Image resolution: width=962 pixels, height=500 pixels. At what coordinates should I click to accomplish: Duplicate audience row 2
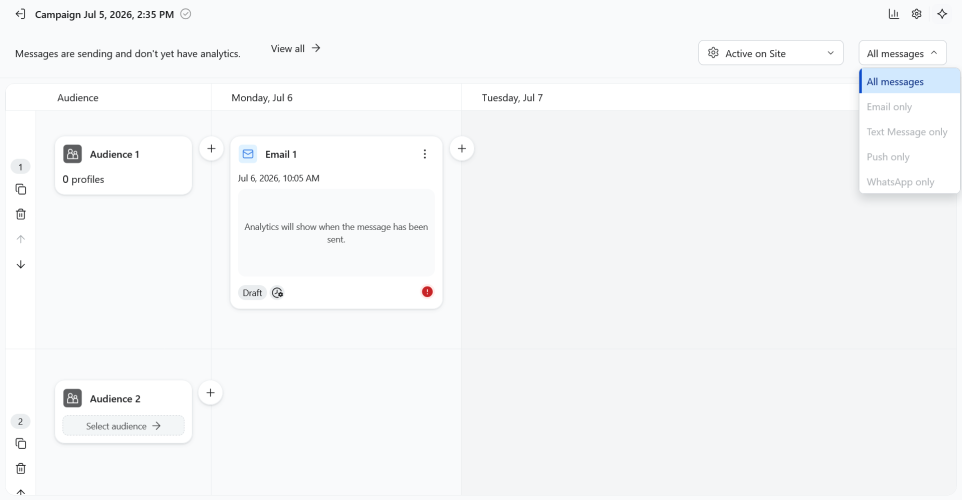(20, 444)
